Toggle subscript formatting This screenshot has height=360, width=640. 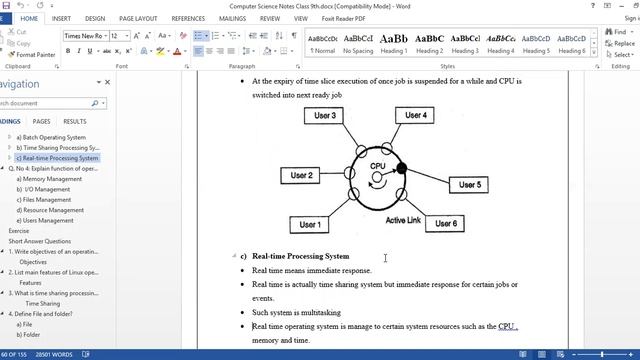click(118, 51)
